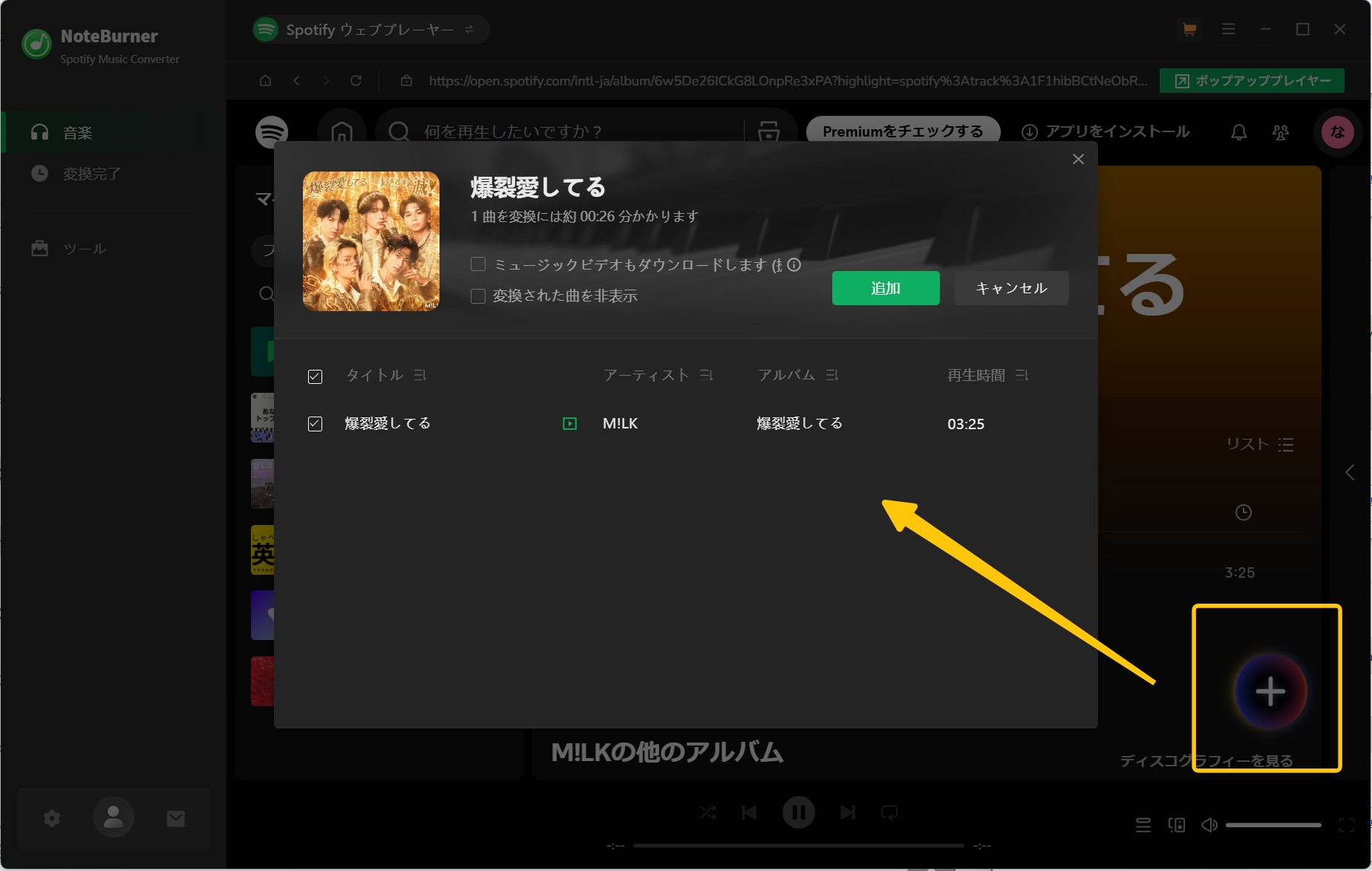Open the hamburger menu in title bar

(1229, 29)
